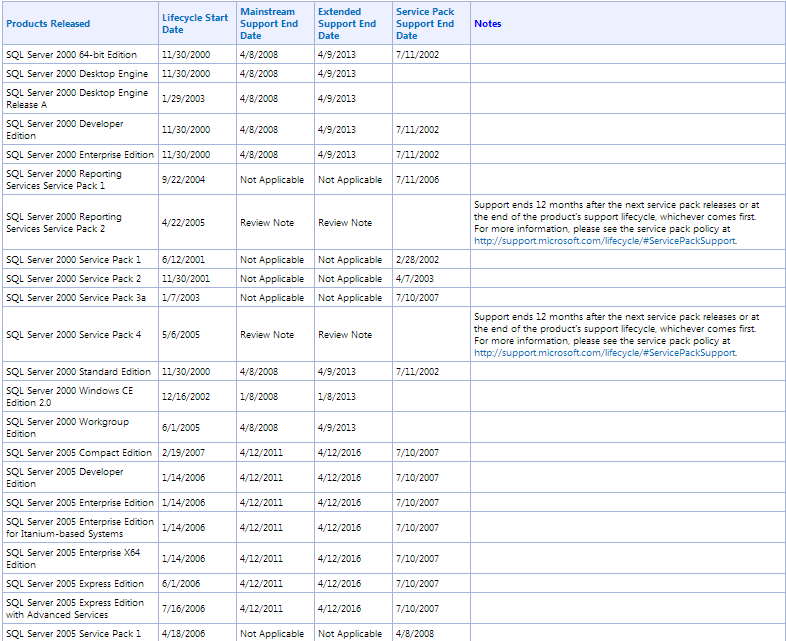Select SQL Server 2000 Enterprise Edition cell
The image size is (786, 641).
pyautogui.click(x=80, y=155)
